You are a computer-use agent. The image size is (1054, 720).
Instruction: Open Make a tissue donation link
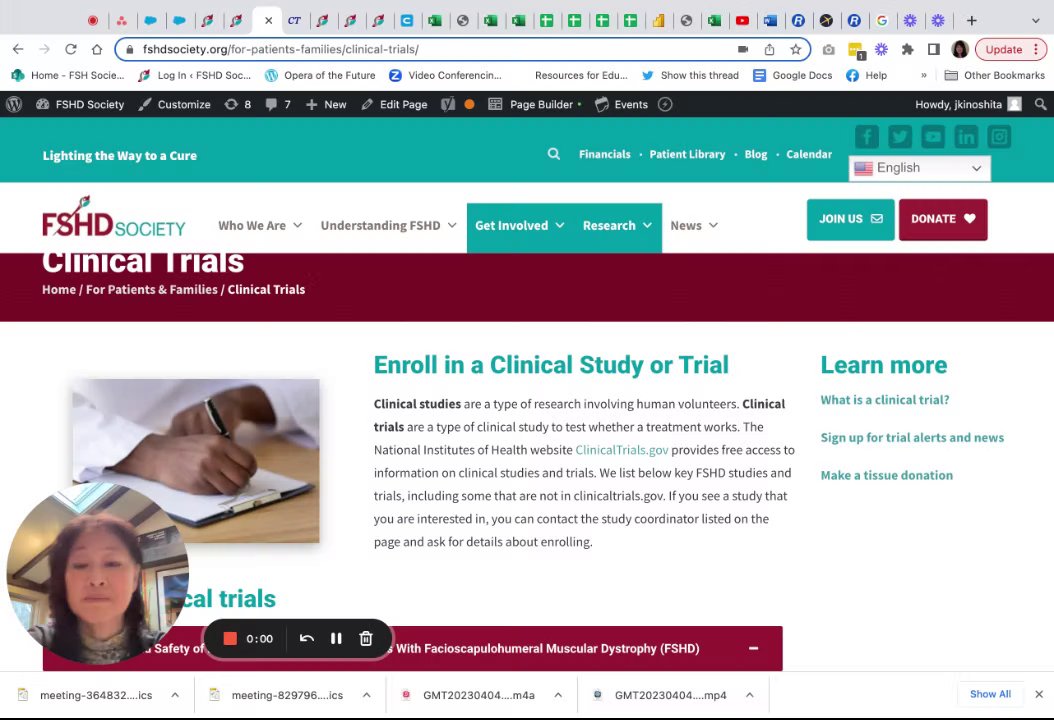(887, 475)
